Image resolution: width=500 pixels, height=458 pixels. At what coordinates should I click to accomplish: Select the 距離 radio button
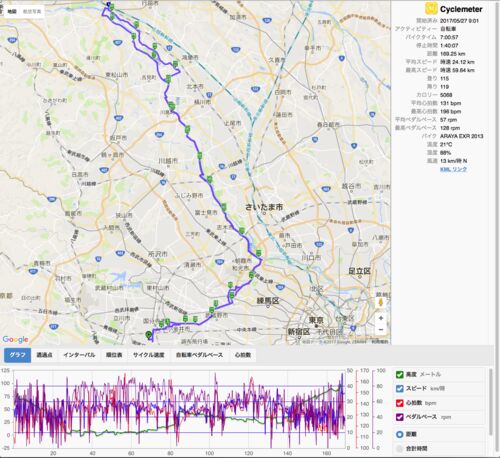(x=399, y=434)
